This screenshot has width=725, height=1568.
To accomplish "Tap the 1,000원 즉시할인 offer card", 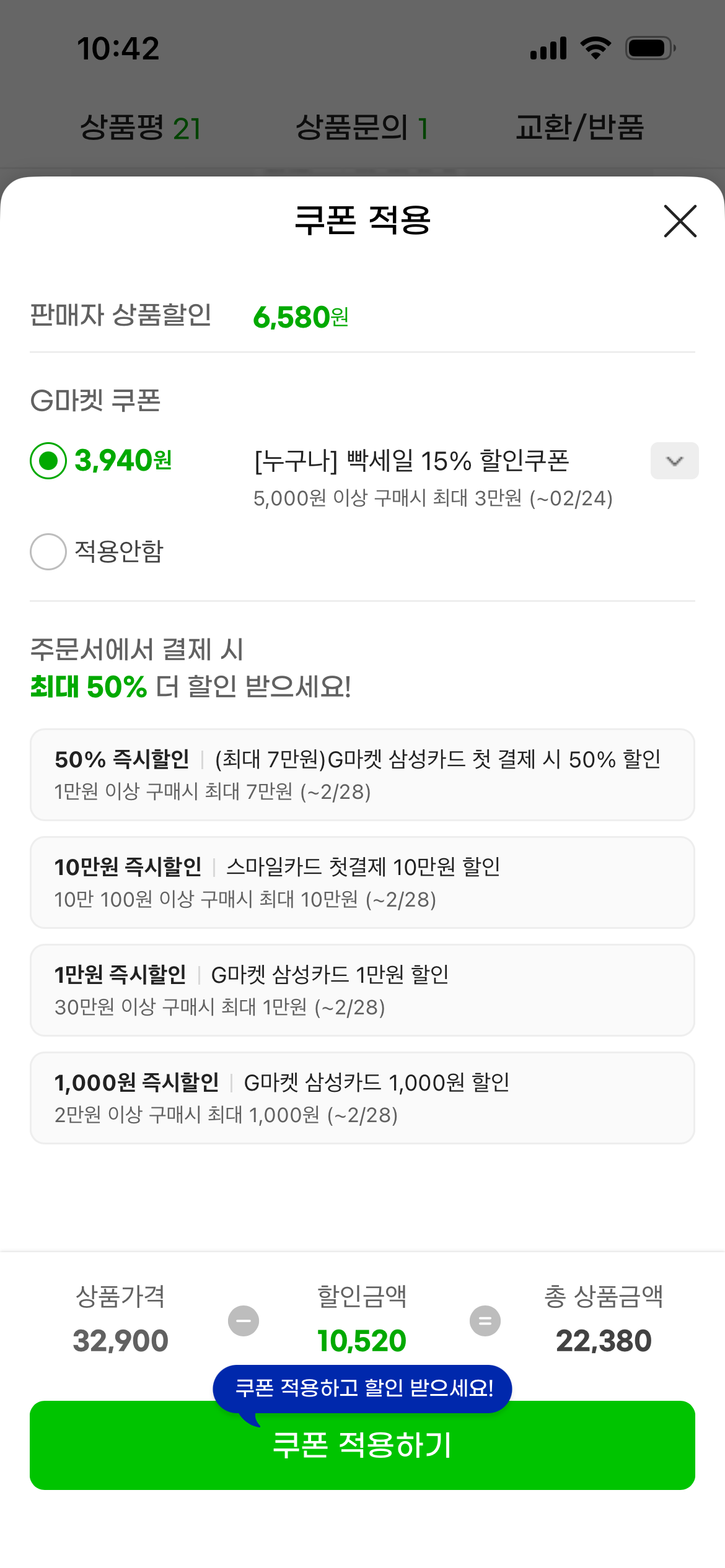I will click(362, 1098).
